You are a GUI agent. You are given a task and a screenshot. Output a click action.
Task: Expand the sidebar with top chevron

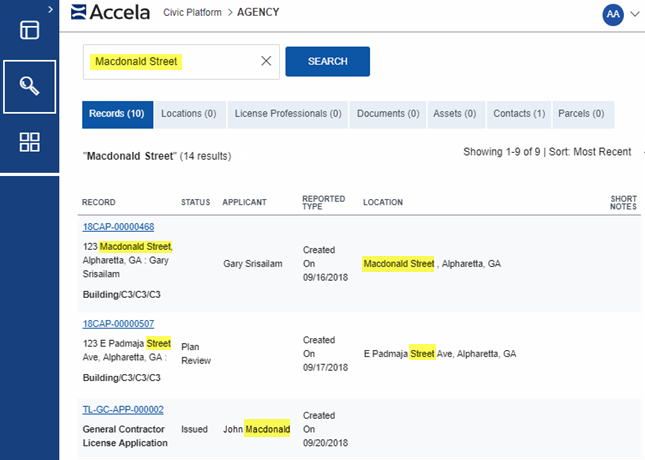51,8
